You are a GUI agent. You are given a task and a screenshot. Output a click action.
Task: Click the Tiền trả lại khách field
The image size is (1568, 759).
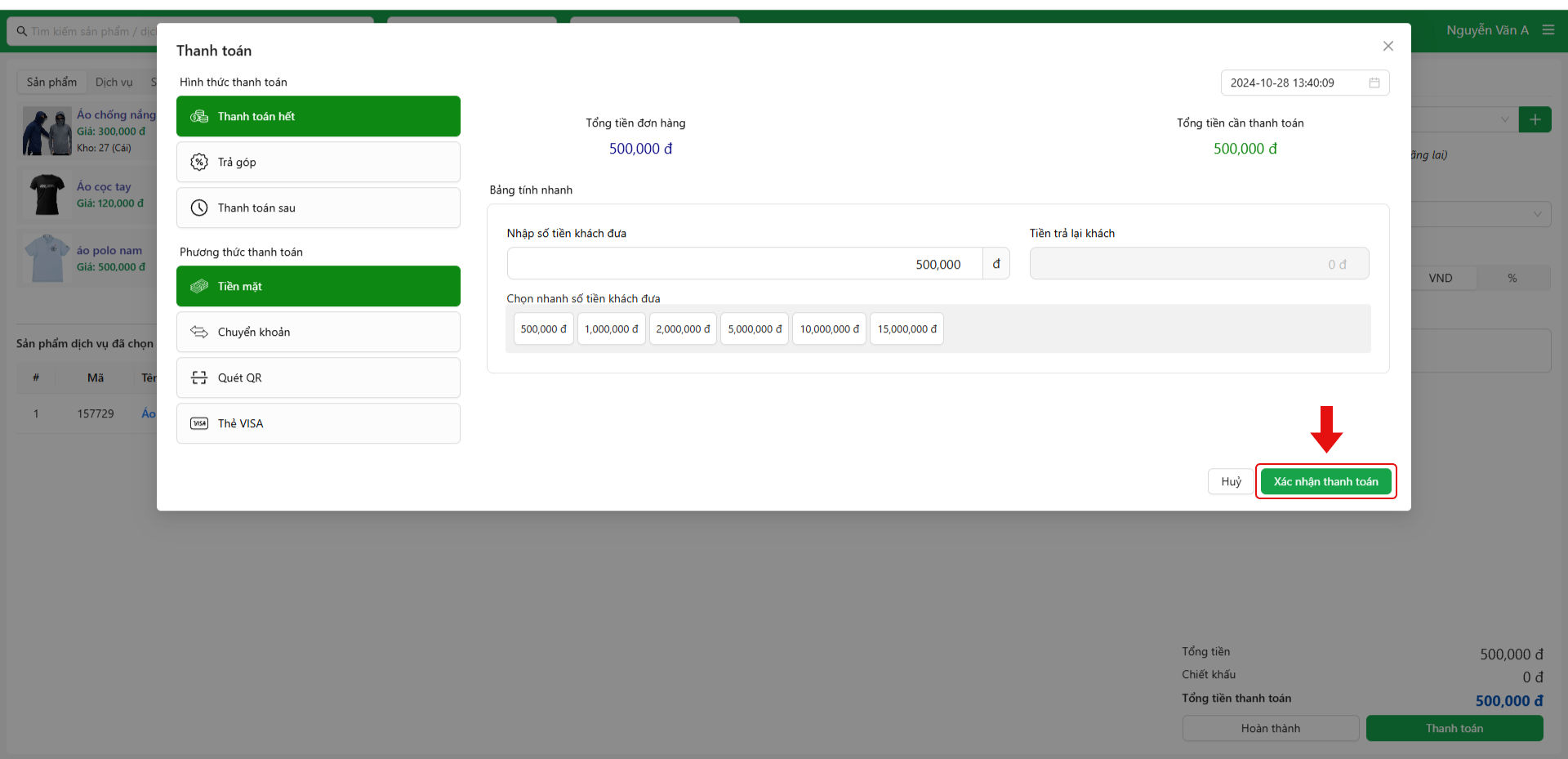click(1199, 264)
